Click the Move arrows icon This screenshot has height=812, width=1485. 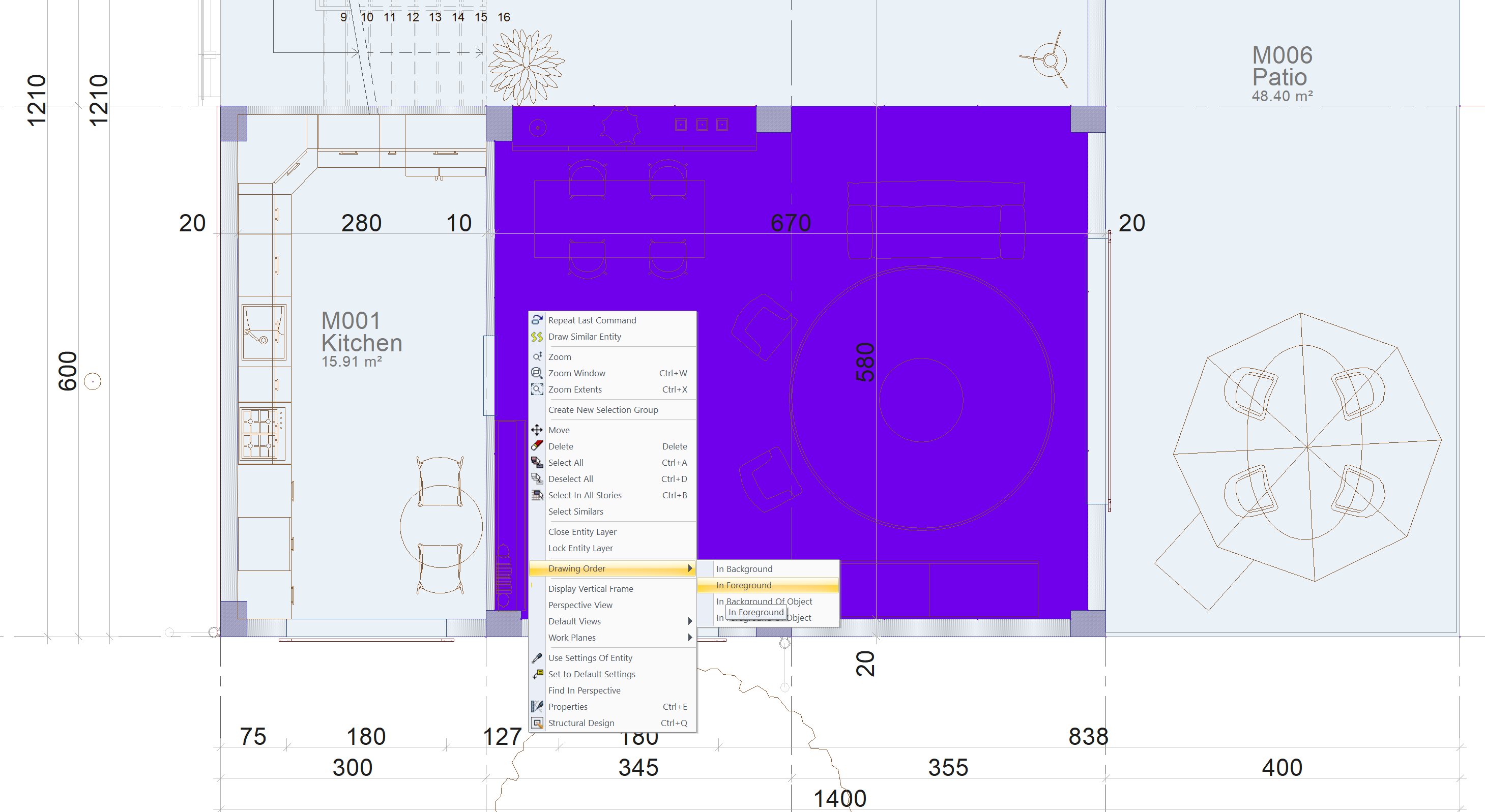pyautogui.click(x=537, y=430)
